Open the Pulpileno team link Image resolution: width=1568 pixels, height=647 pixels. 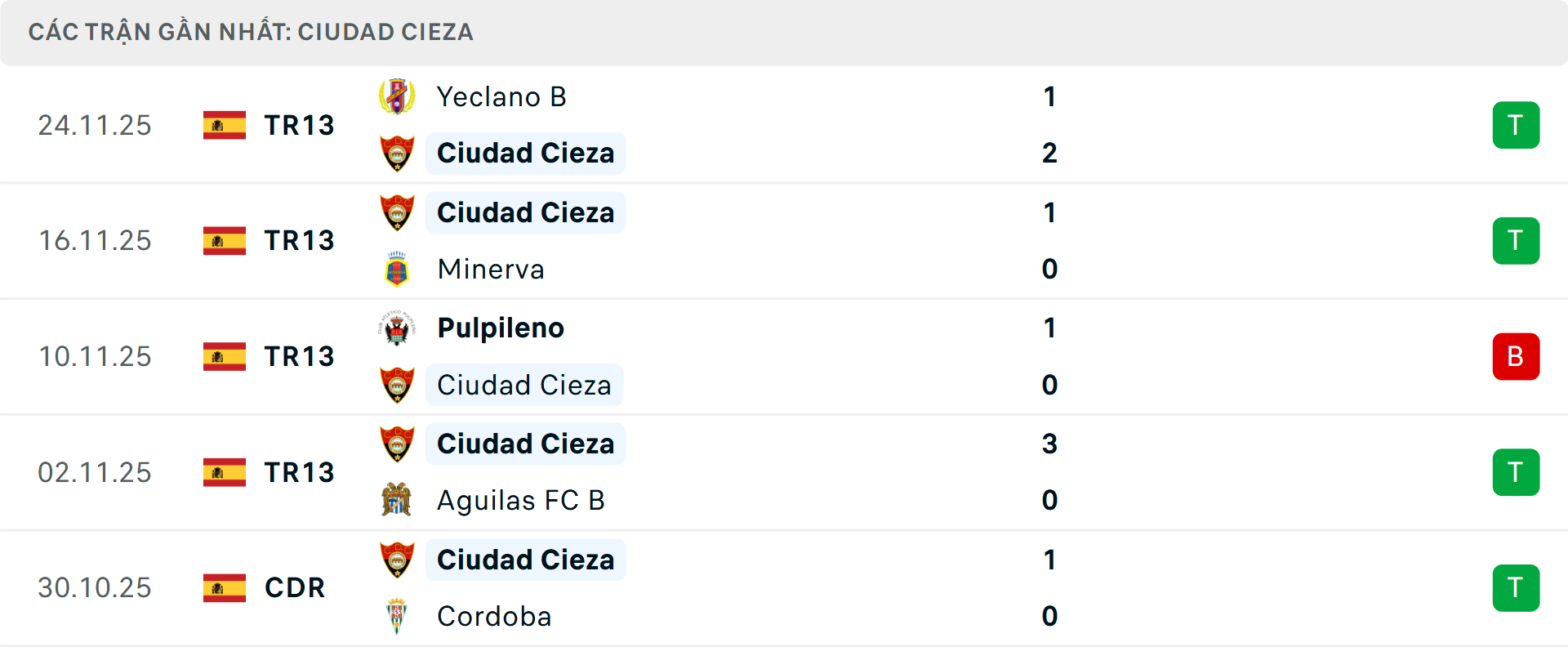501,328
